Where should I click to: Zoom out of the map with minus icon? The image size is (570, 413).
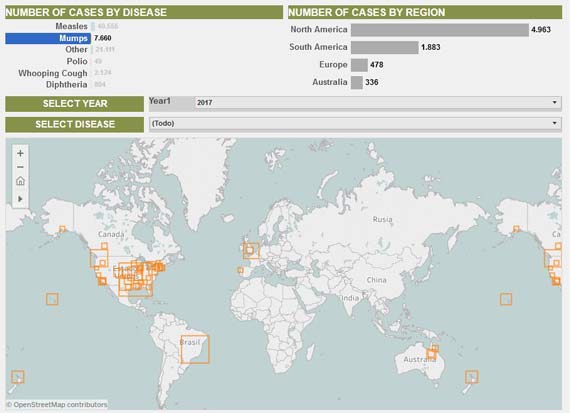click(20, 167)
